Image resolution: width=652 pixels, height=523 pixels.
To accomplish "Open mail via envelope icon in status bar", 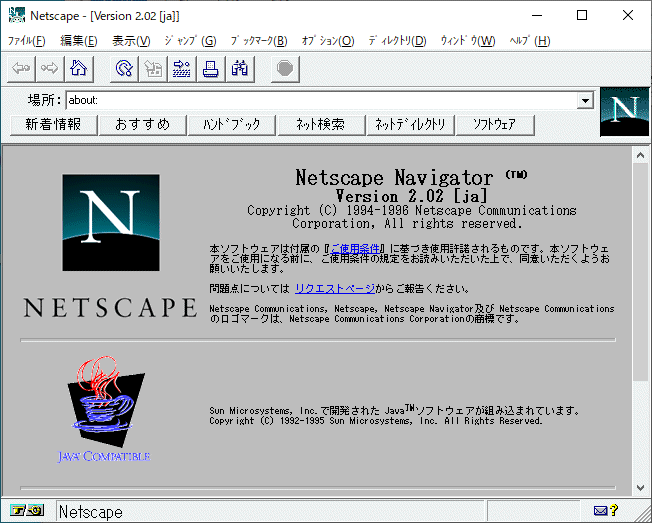I will click(x=600, y=511).
